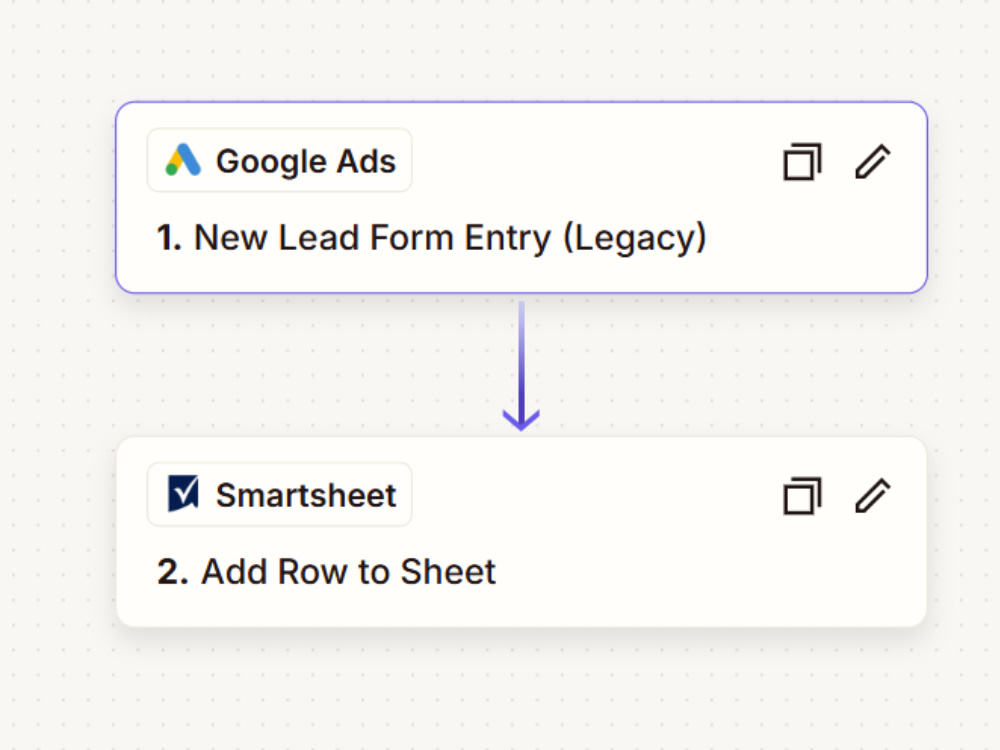
Task: Click the Google Ads text label
Action: click(305, 161)
